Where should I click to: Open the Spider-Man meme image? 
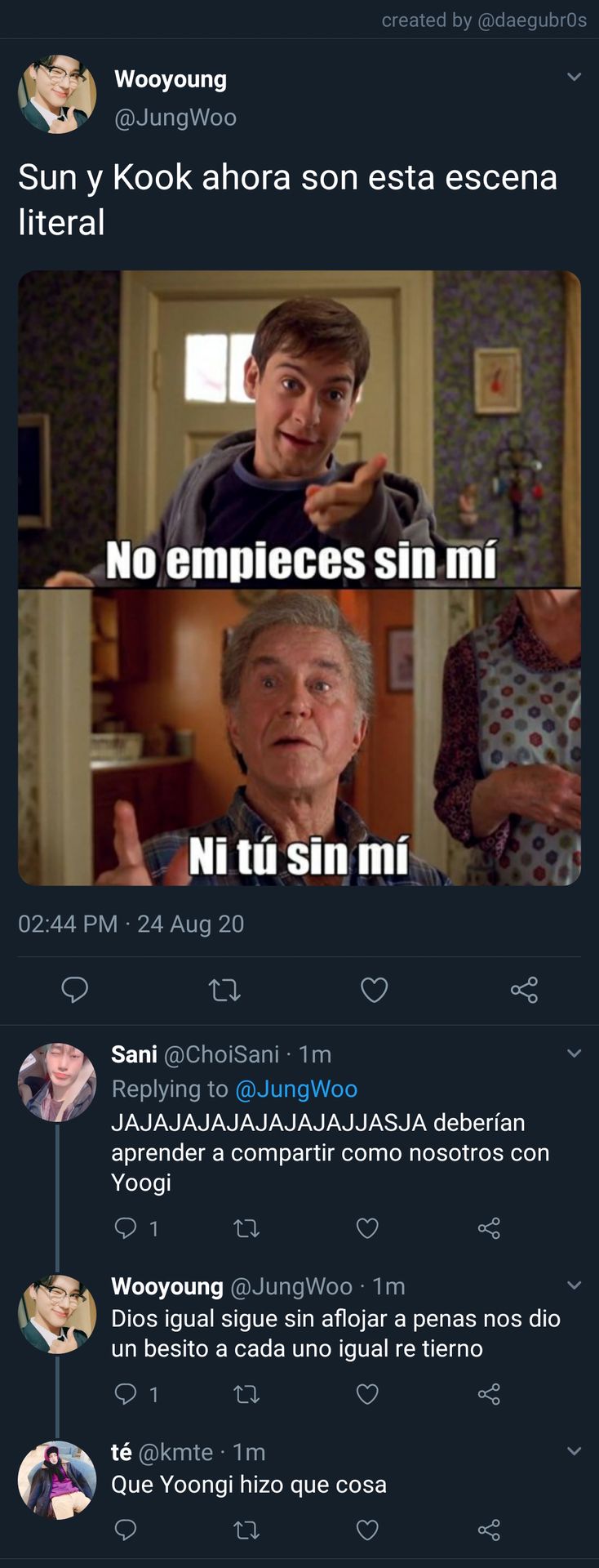click(x=299, y=578)
